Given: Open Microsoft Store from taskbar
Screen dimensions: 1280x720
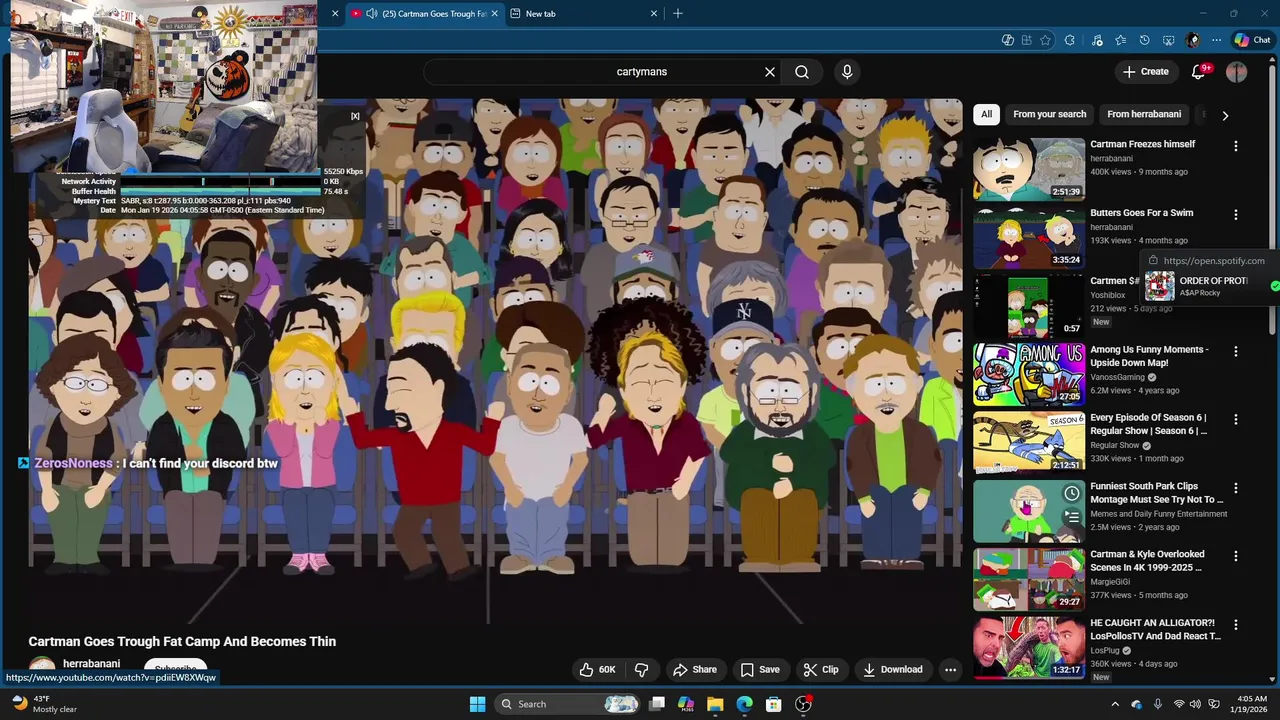Looking at the screenshot, I should [773, 704].
